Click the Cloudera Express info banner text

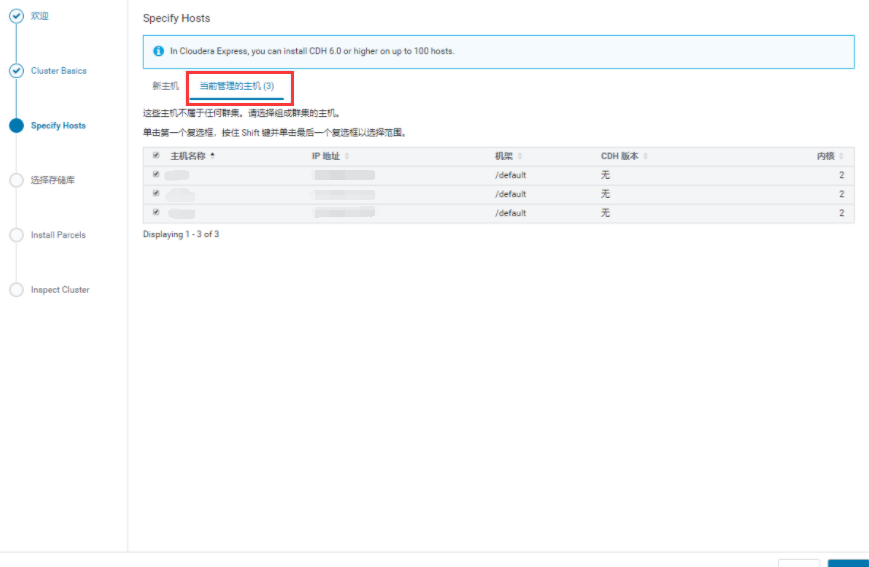(x=312, y=51)
